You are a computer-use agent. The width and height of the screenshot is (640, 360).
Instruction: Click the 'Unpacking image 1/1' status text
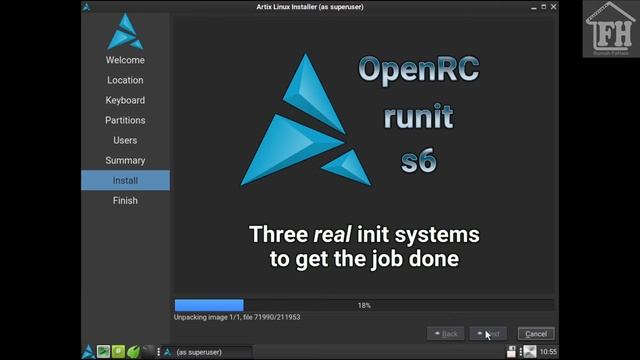tap(237, 317)
